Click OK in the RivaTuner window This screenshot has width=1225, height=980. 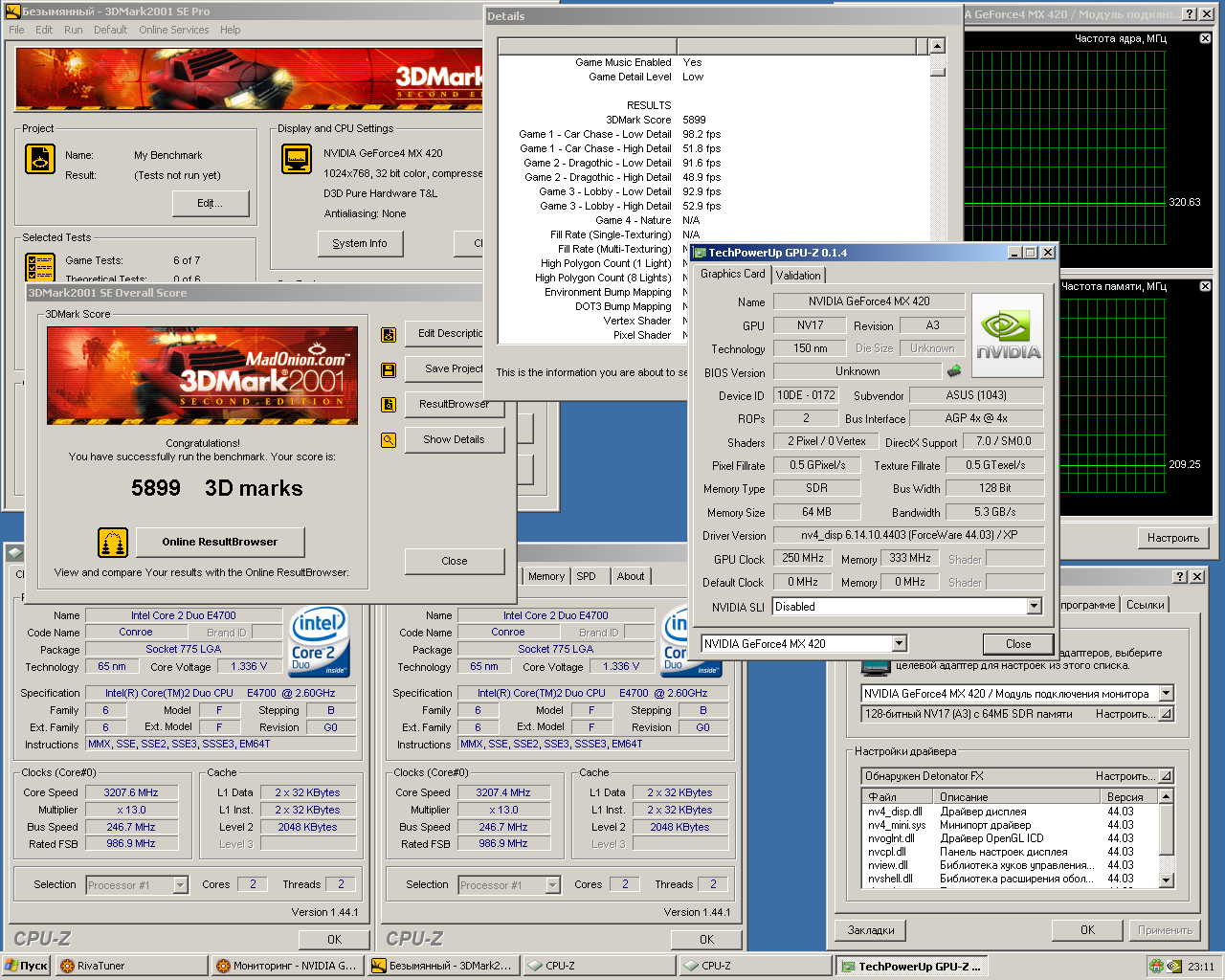(1087, 930)
